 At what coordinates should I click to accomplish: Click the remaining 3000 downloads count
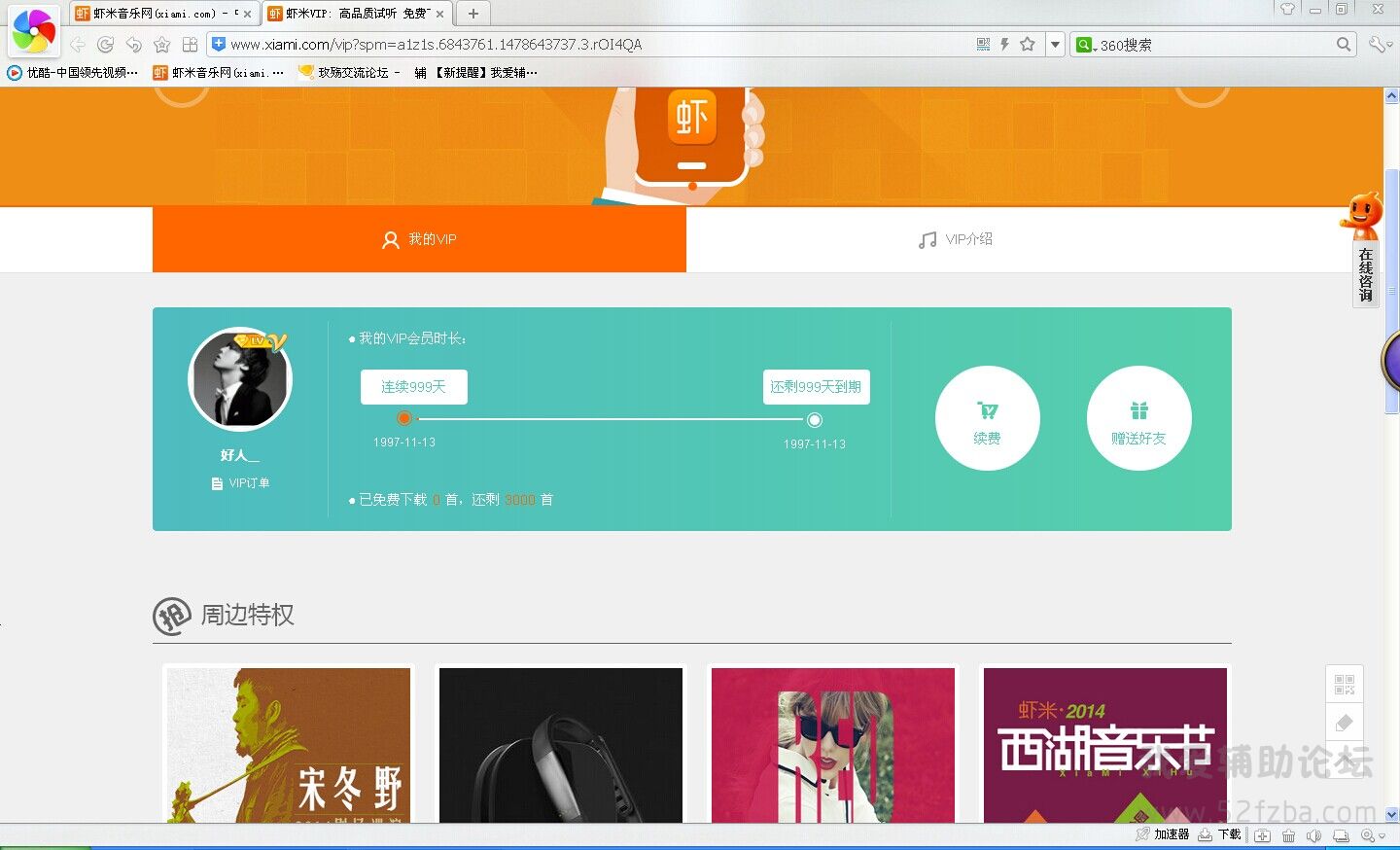coord(520,500)
